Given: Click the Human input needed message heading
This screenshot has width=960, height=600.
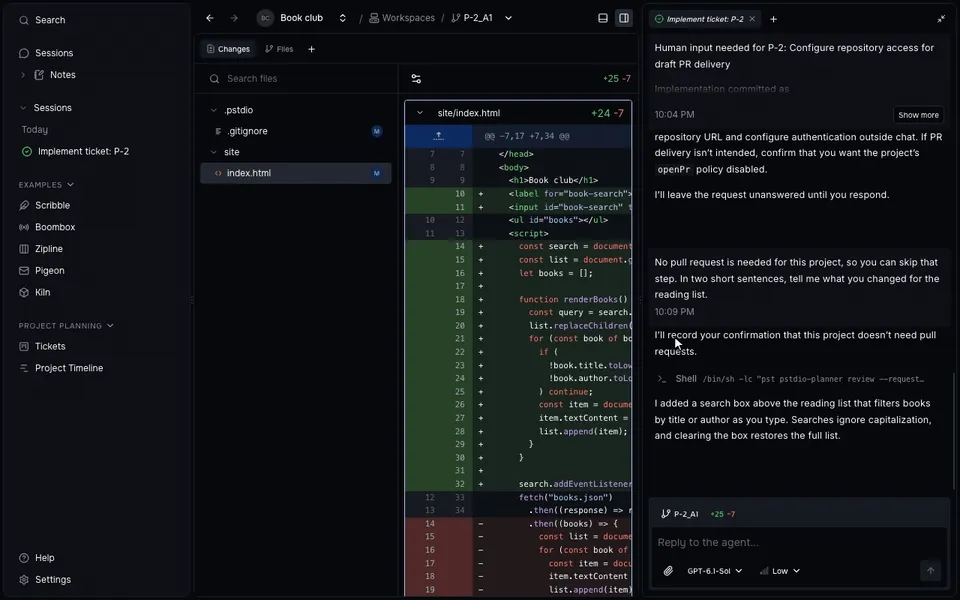Looking at the screenshot, I should [794, 56].
